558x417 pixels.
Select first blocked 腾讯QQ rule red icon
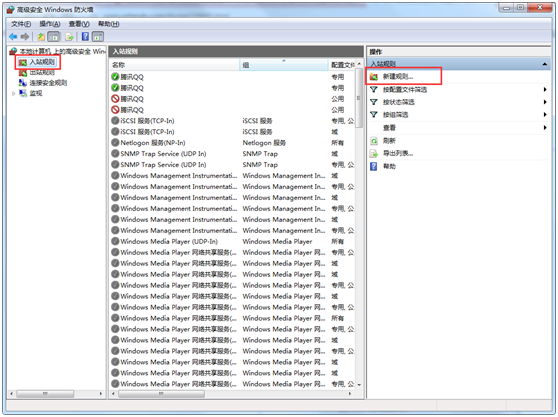115,99
